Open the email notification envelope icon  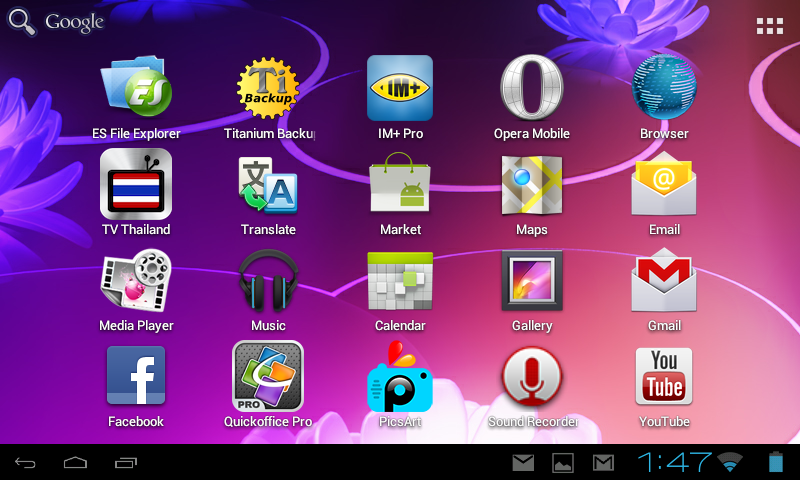pyautogui.click(x=523, y=463)
